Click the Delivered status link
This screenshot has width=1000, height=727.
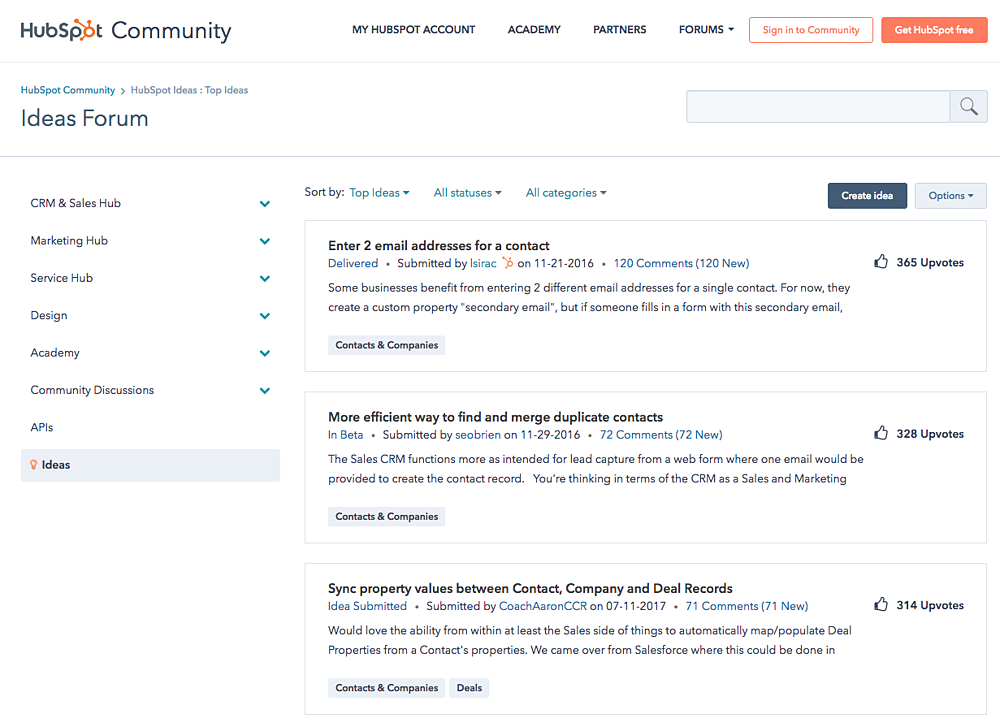pyautogui.click(x=353, y=263)
